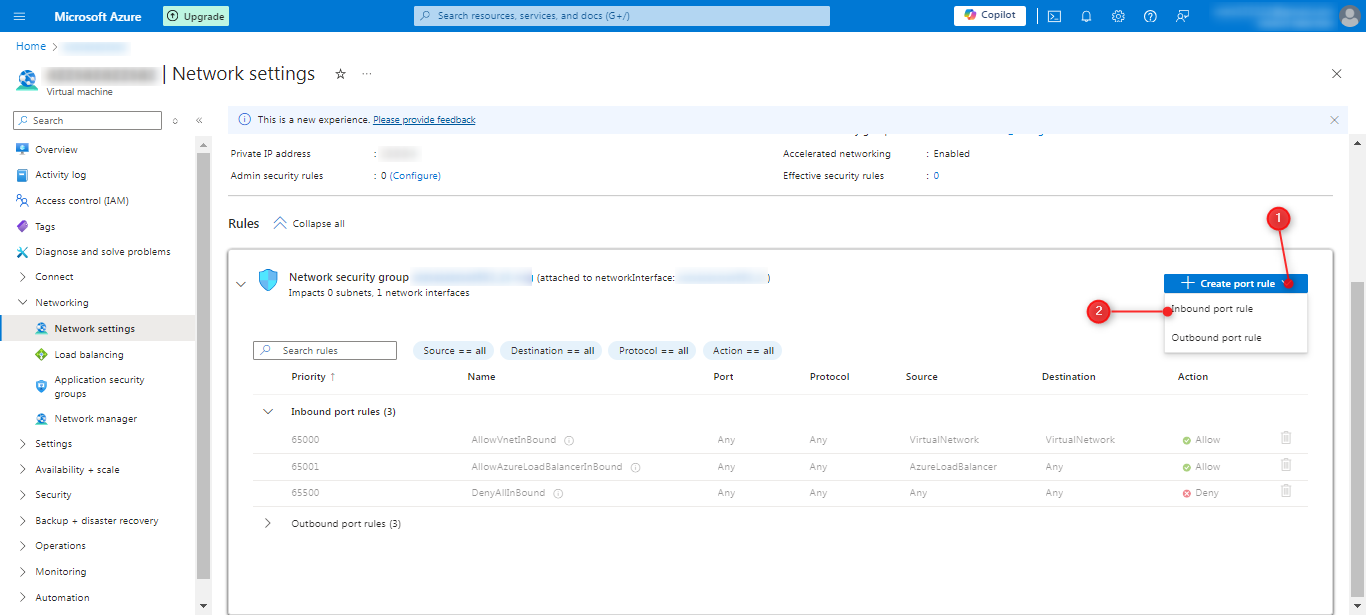Open the notifications bell icon
This screenshot has width=1366, height=615.
1086,16
